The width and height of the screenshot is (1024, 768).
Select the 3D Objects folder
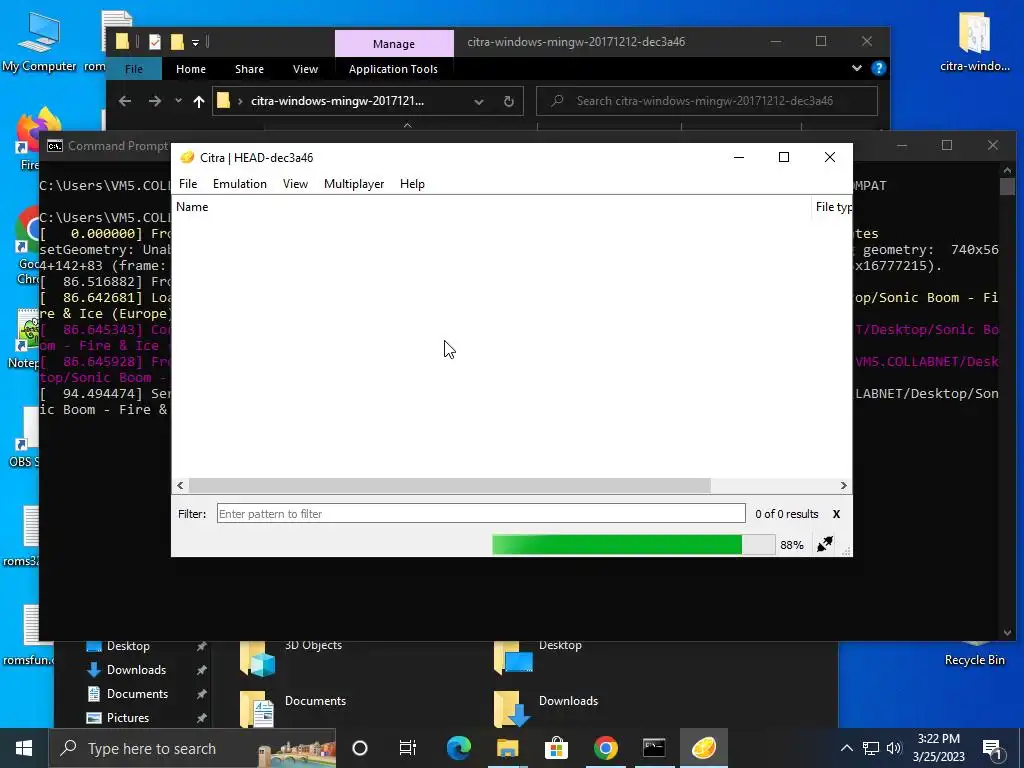point(292,656)
